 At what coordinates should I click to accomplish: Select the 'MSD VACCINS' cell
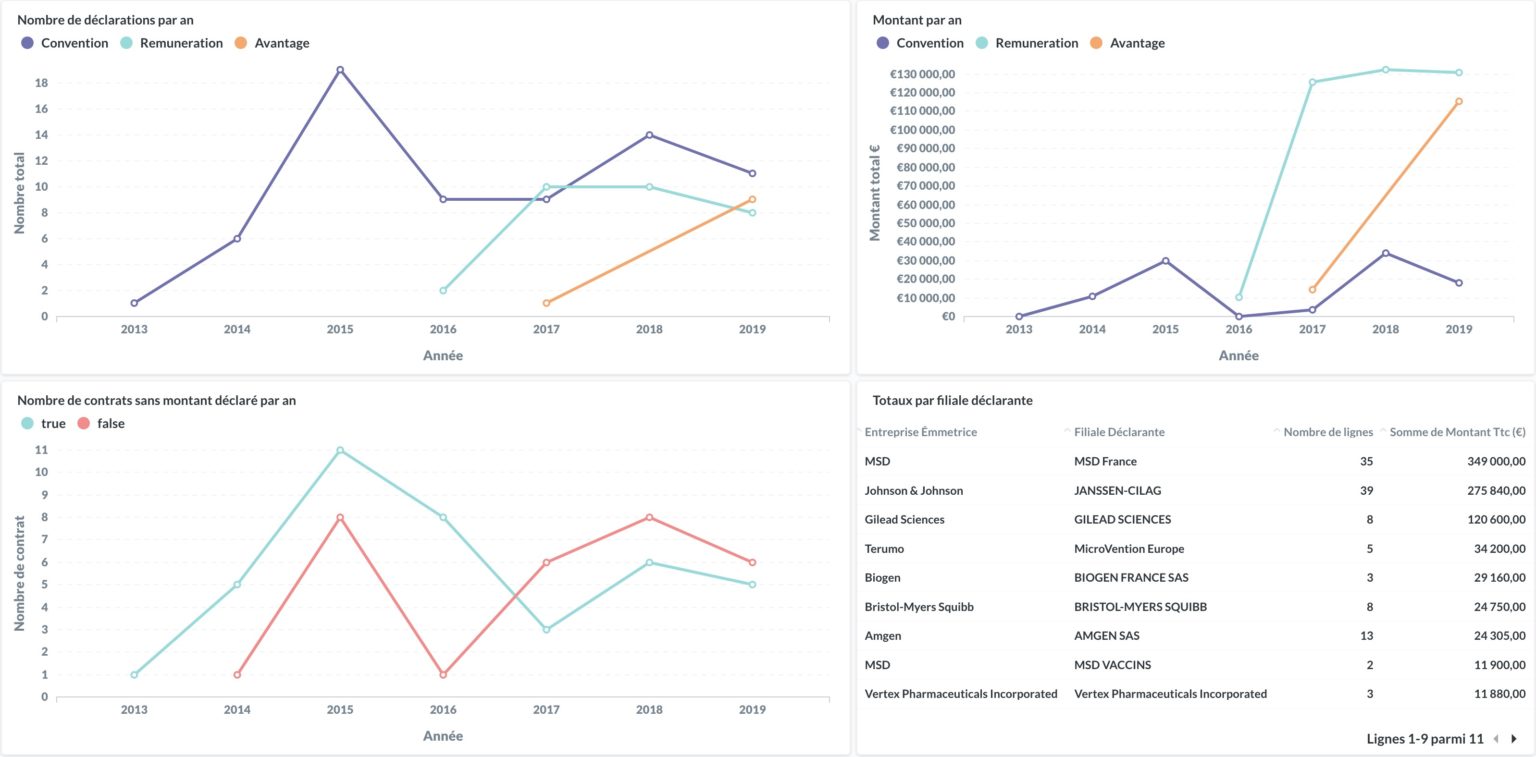[1112, 664]
